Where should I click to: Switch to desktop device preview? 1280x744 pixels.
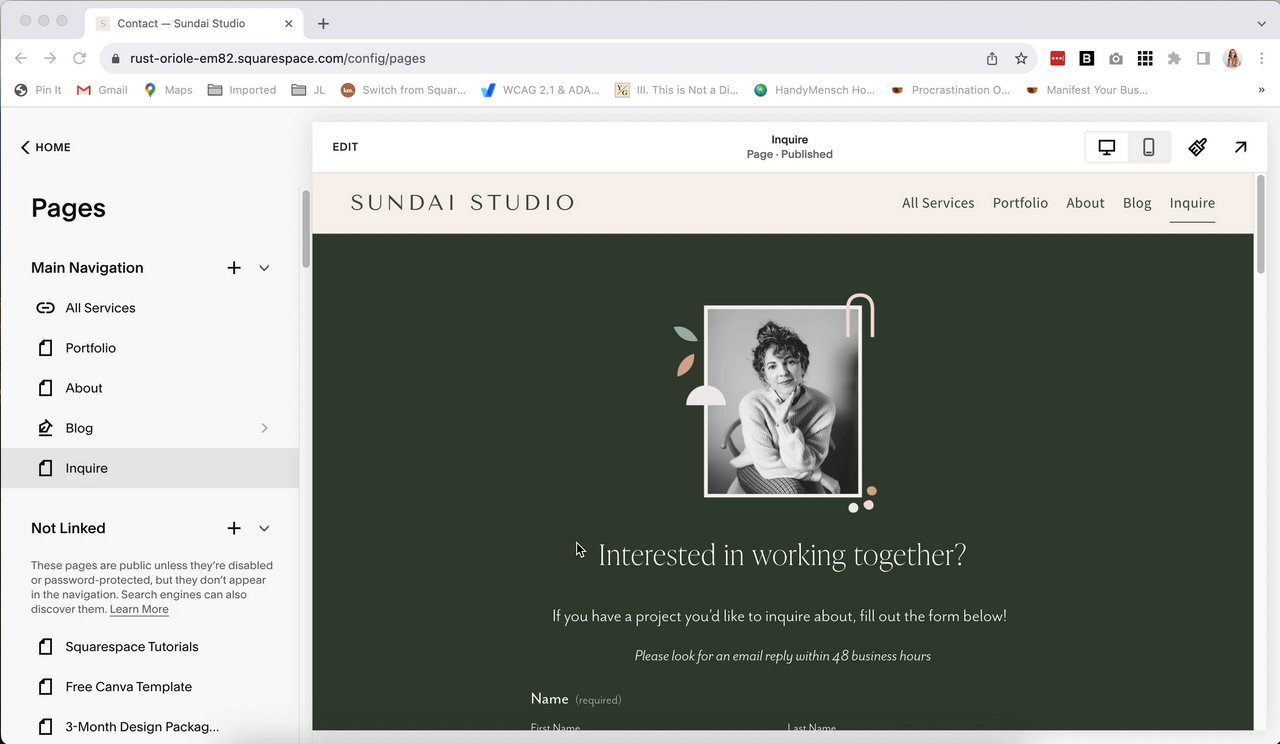pos(1107,147)
